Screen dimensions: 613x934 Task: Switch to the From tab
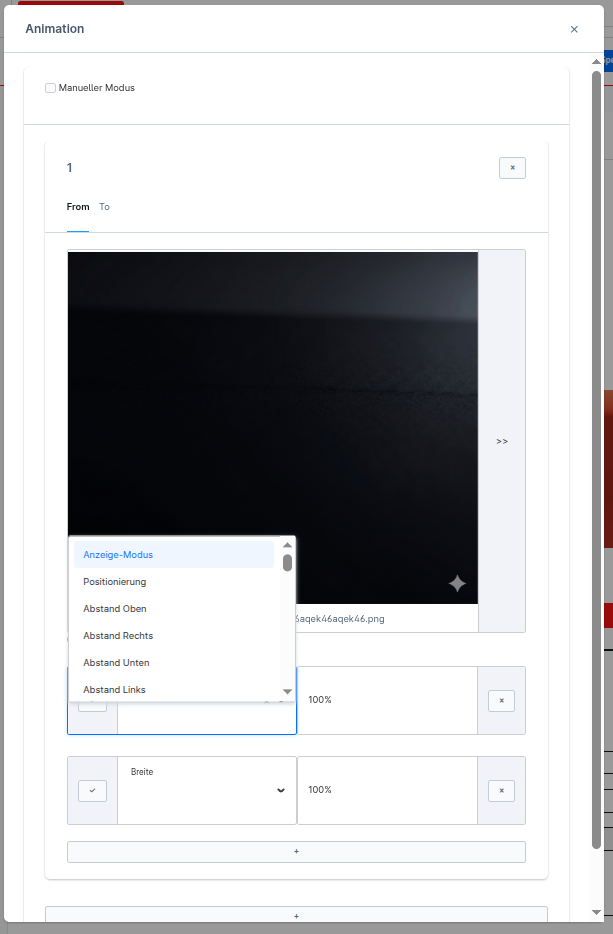[x=78, y=207]
